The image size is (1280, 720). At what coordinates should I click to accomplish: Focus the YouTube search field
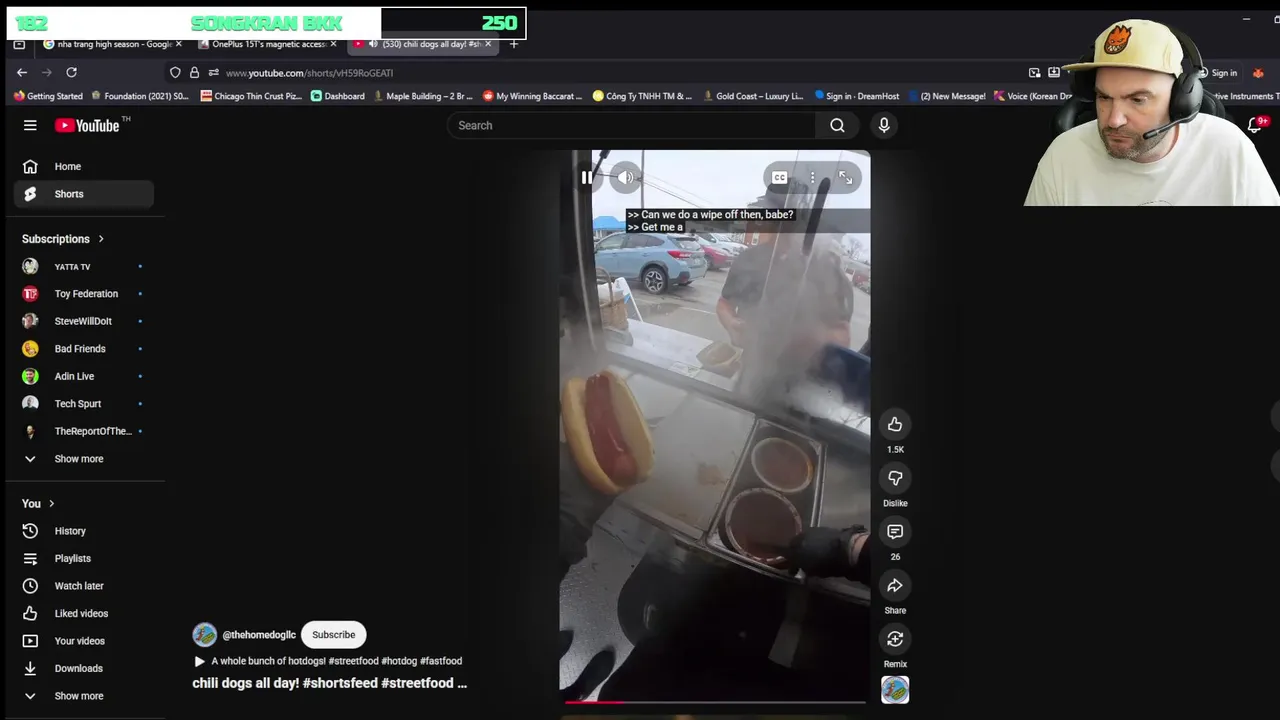pyautogui.click(x=631, y=125)
